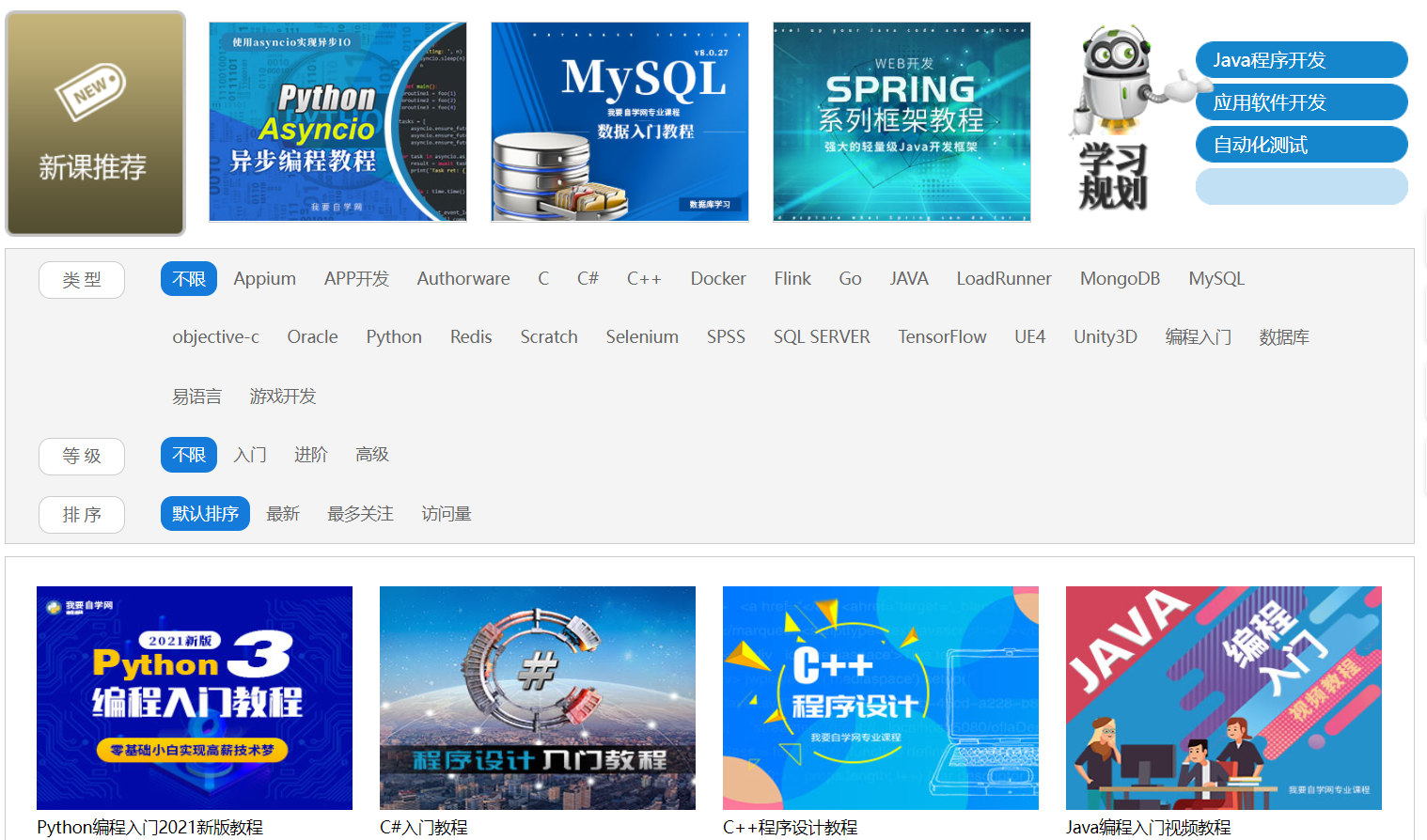Filter courses by TensorFlow
This screenshot has width=1427, height=840.
[x=942, y=337]
